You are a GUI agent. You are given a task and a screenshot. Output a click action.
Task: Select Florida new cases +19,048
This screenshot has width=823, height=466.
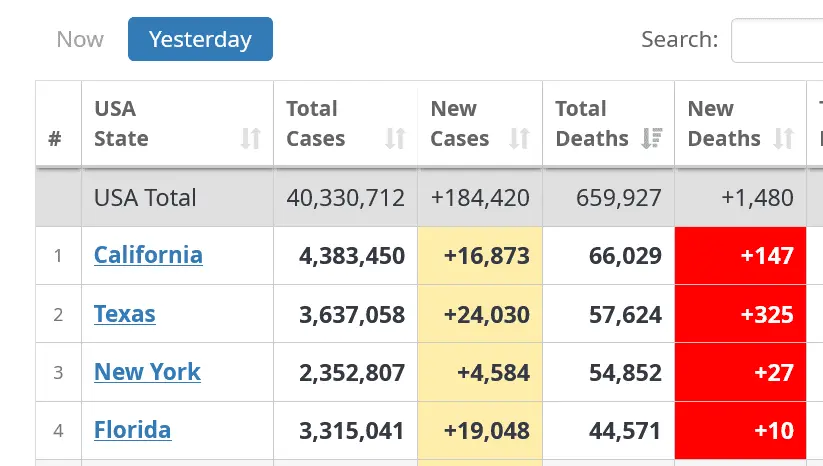point(487,431)
